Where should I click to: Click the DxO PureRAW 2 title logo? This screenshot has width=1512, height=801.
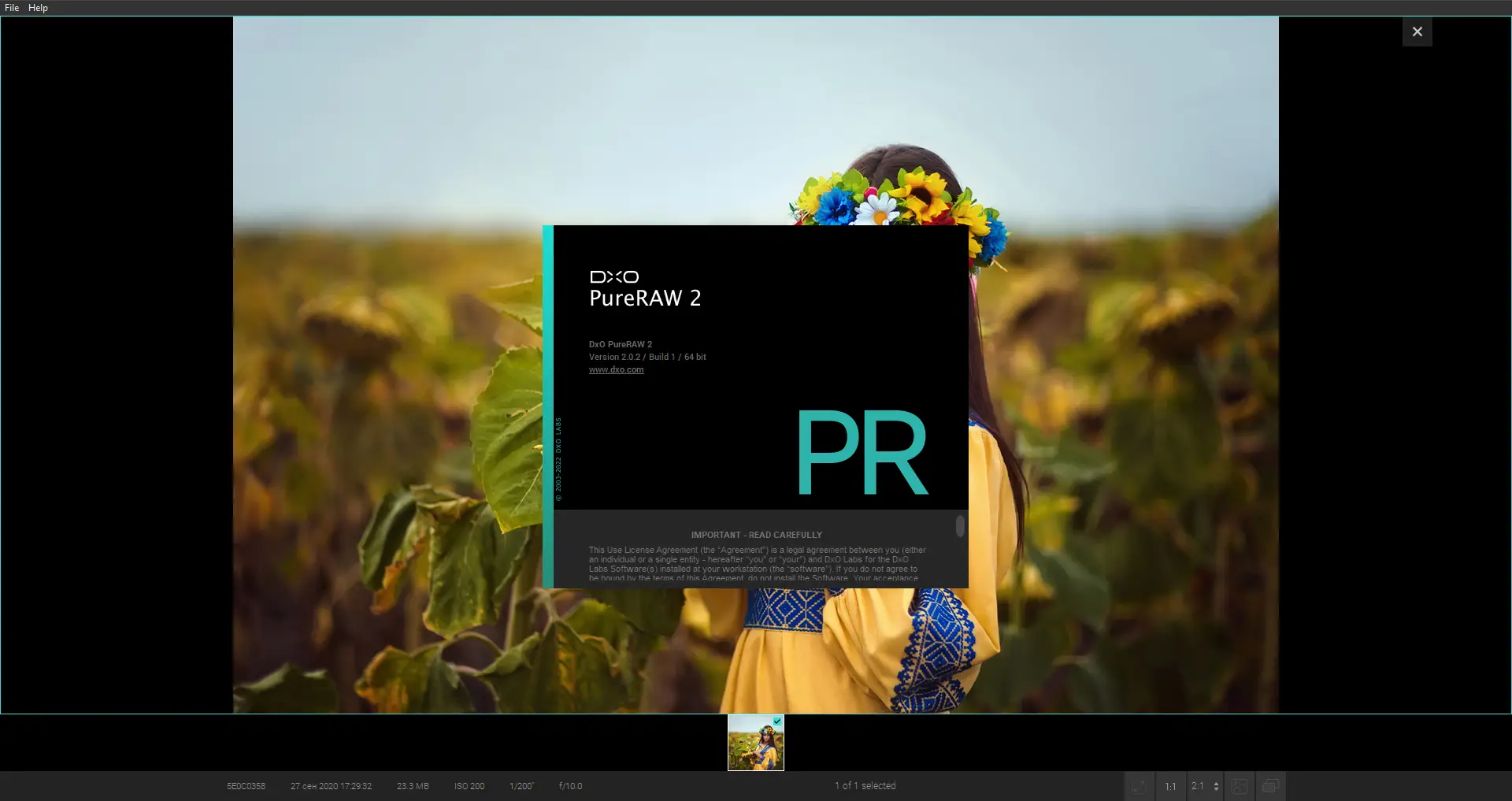(x=645, y=289)
